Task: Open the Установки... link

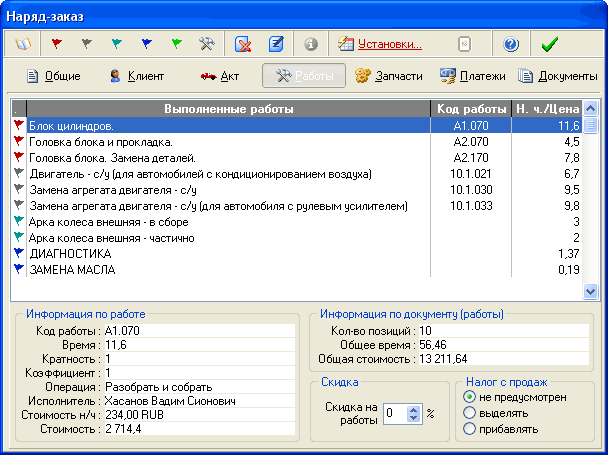Action: [x=380, y=44]
